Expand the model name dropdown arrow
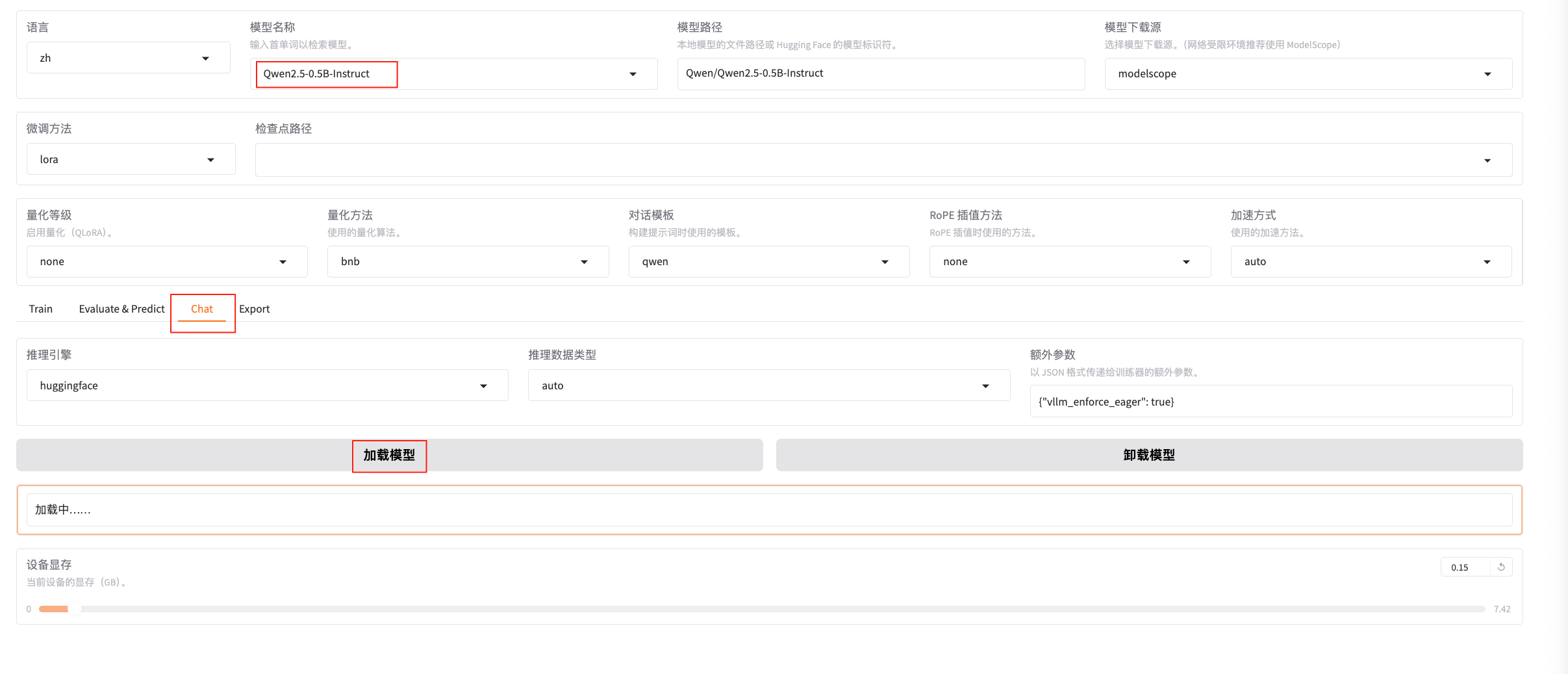 click(633, 74)
